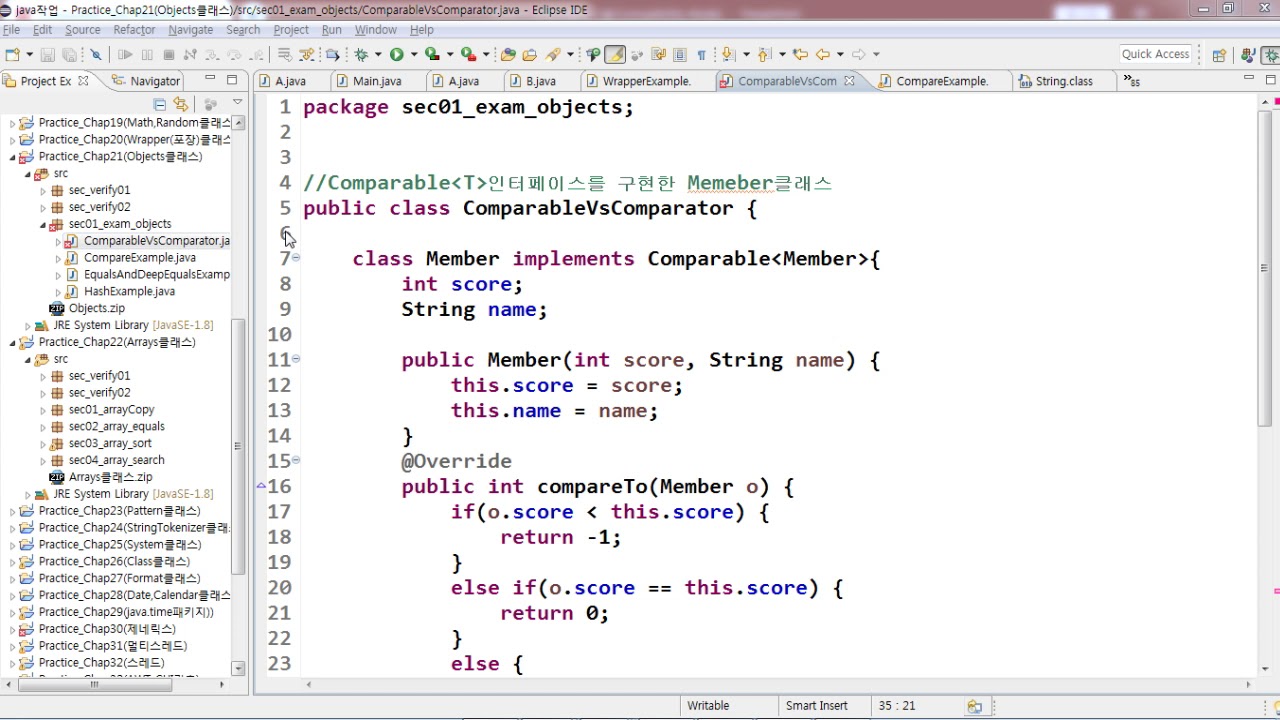
Task: Maximize the Project Explorer panel
Action: pos(232,80)
